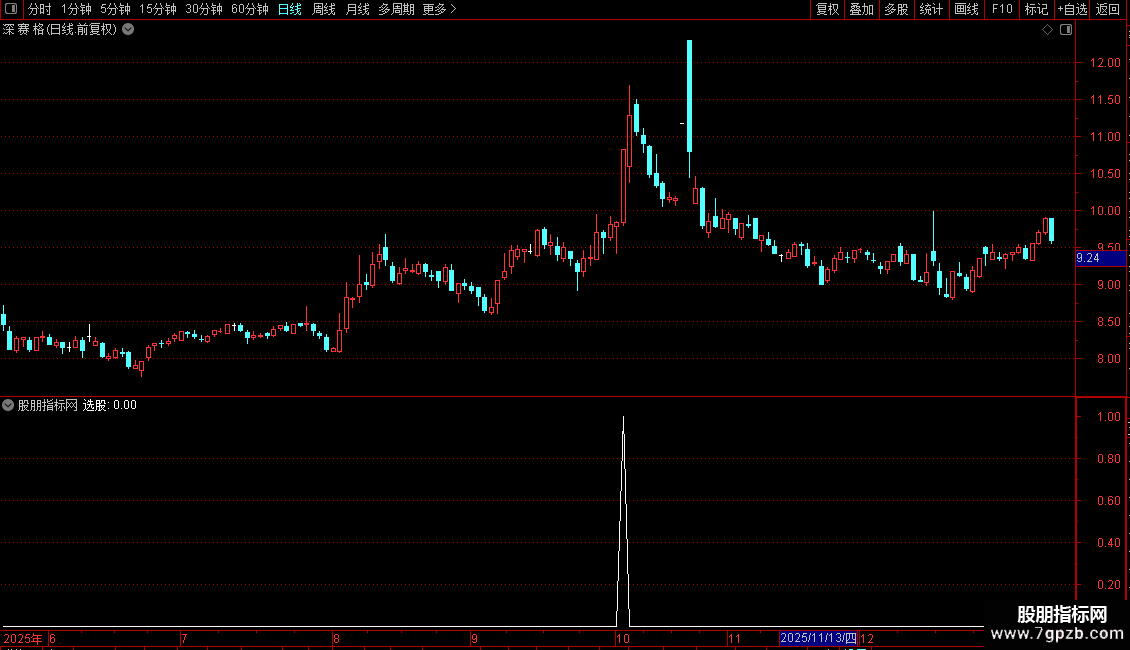Open the 多周期 multi-period view
1130x650 pixels.
(396, 9)
